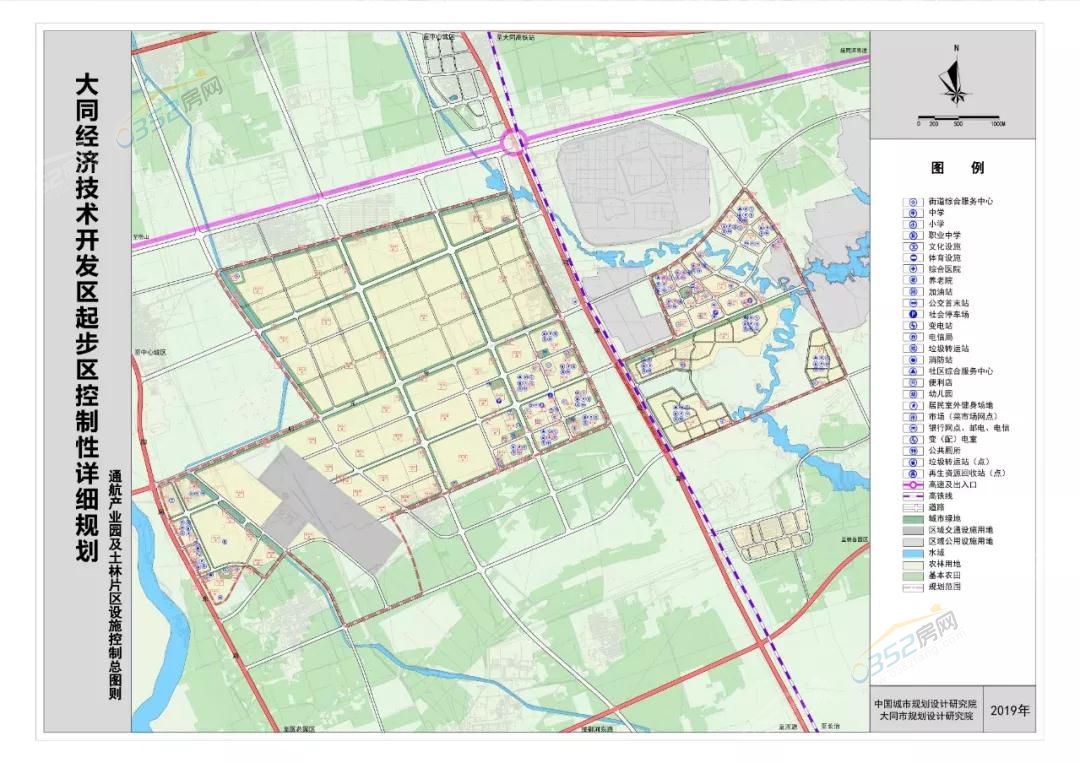Click the 社会停车场 parking legend icon

(x=912, y=314)
